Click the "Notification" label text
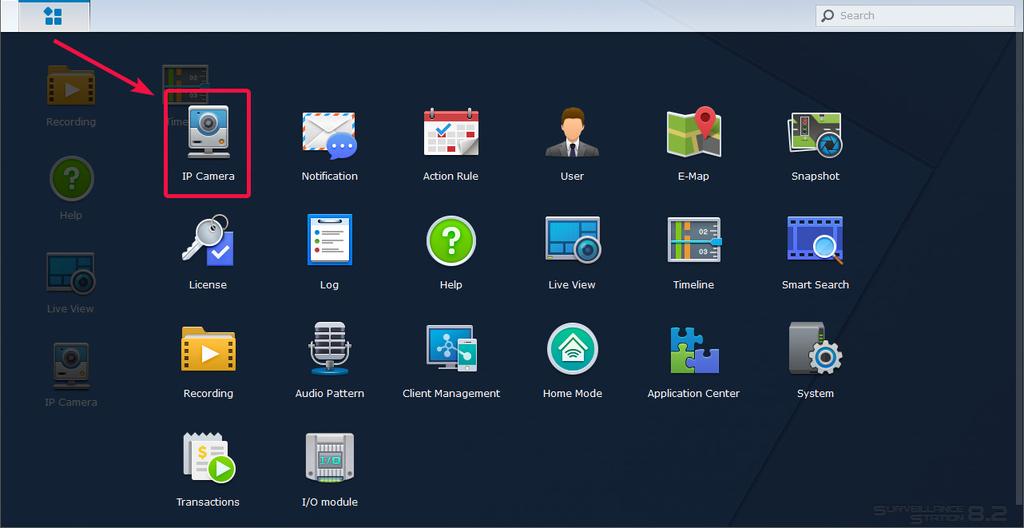This screenshot has width=1024, height=528. coord(329,176)
